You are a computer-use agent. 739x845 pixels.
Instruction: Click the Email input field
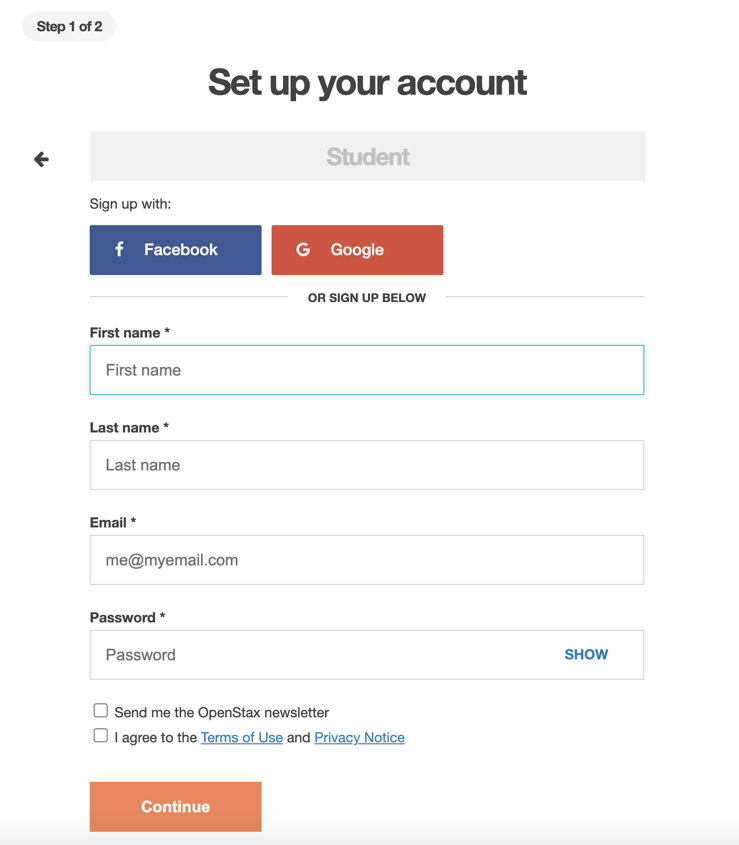[x=367, y=559]
